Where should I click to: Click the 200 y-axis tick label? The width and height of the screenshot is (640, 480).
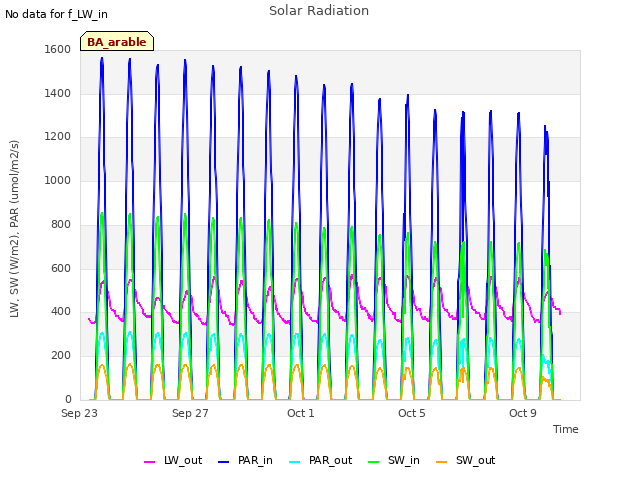tap(61, 356)
